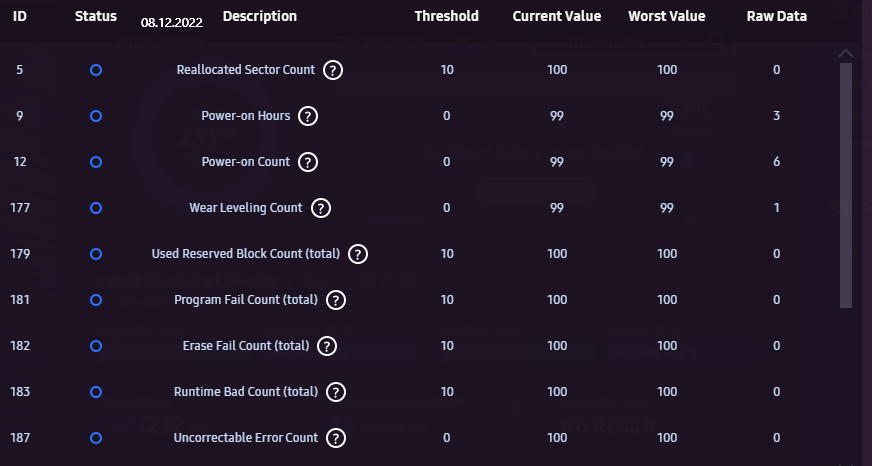Click the Description column header
872x466 pixels.
[x=260, y=16]
